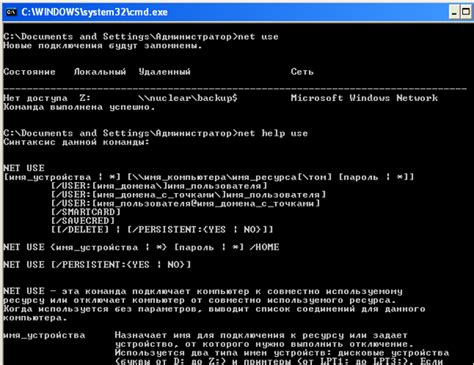Click the 'Локальный' column header

(100, 72)
